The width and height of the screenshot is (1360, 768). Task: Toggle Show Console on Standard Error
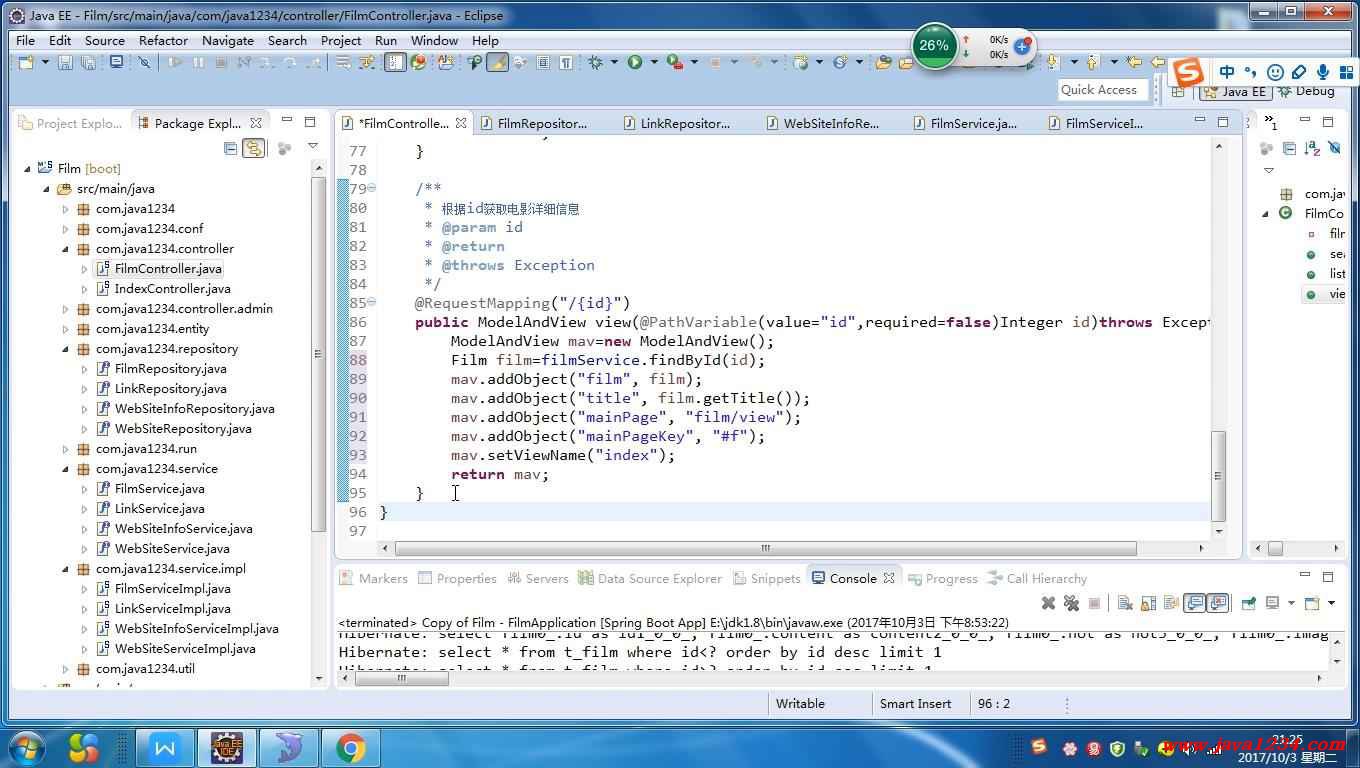coord(1217,603)
